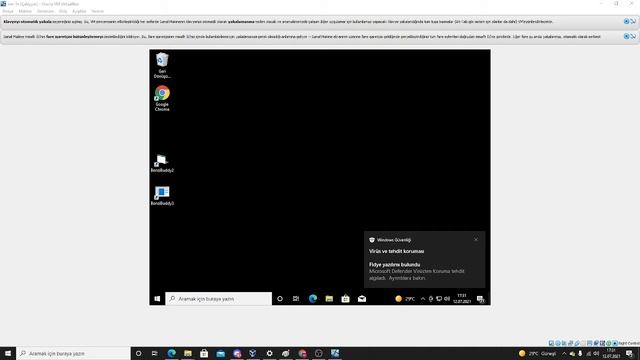Image resolution: width=640 pixels, height=360 pixels.
Task: Open Task View in the VM taskbar
Action: click(296, 299)
